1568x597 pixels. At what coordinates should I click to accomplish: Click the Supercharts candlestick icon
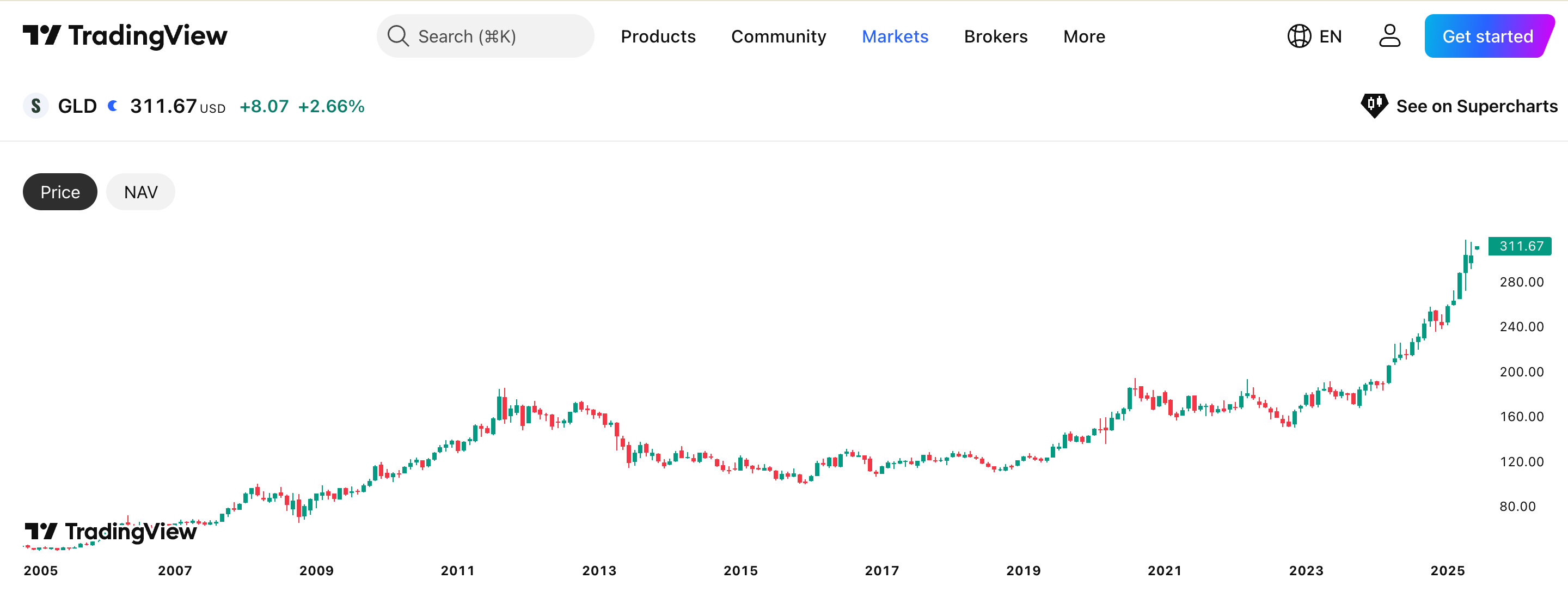pyautogui.click(x=1374, y=105)
